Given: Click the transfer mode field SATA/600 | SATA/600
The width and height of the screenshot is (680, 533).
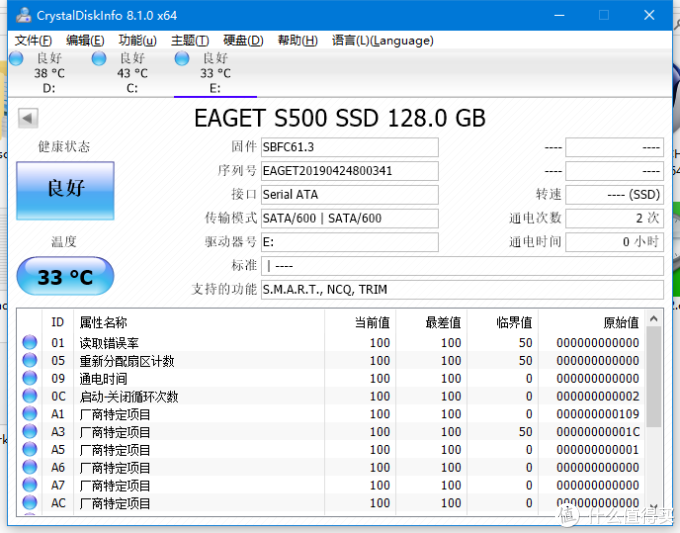Looking at the screenshot, I should 350,218.
